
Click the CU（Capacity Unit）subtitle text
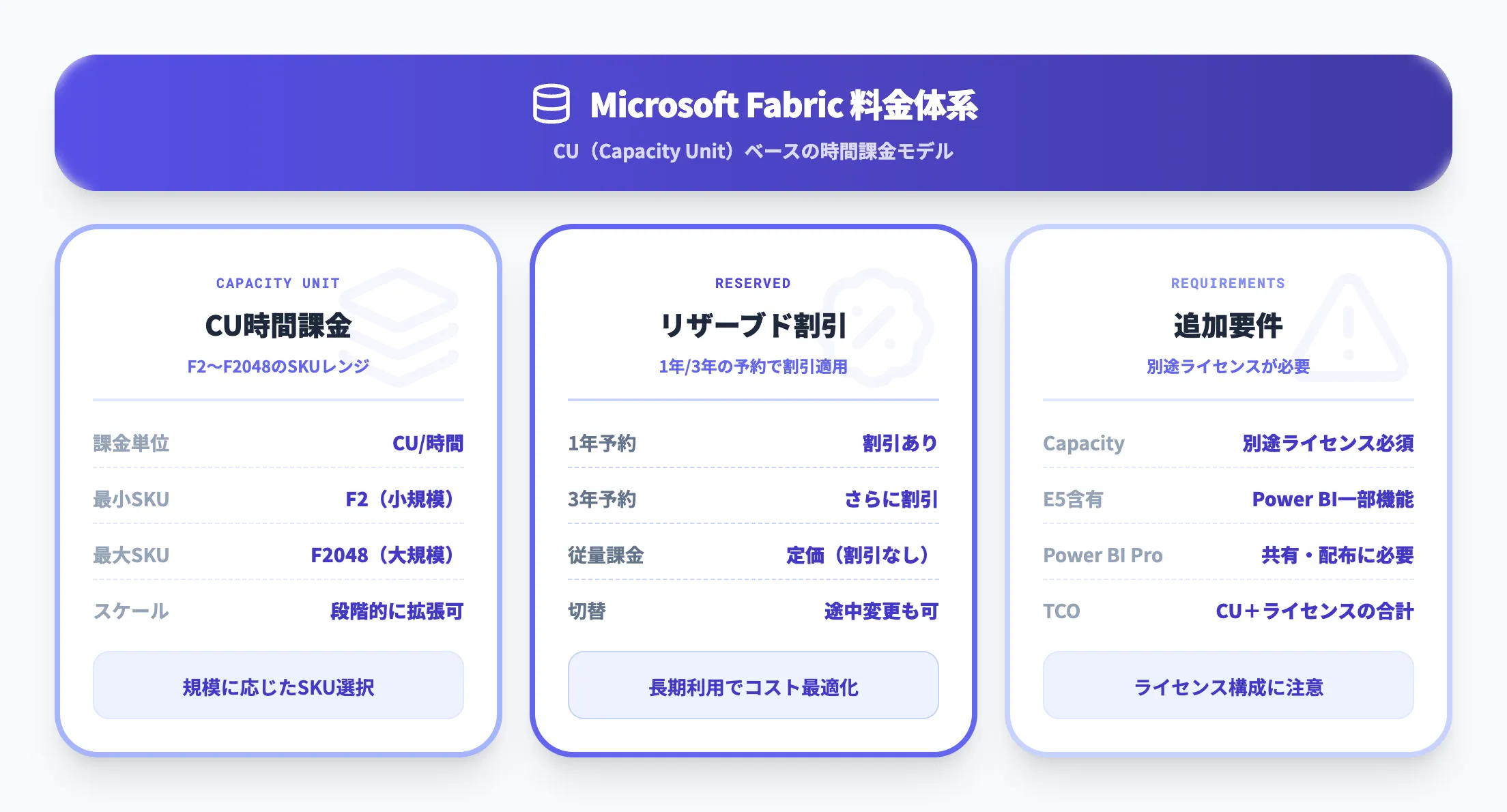[x=753, y=152]
